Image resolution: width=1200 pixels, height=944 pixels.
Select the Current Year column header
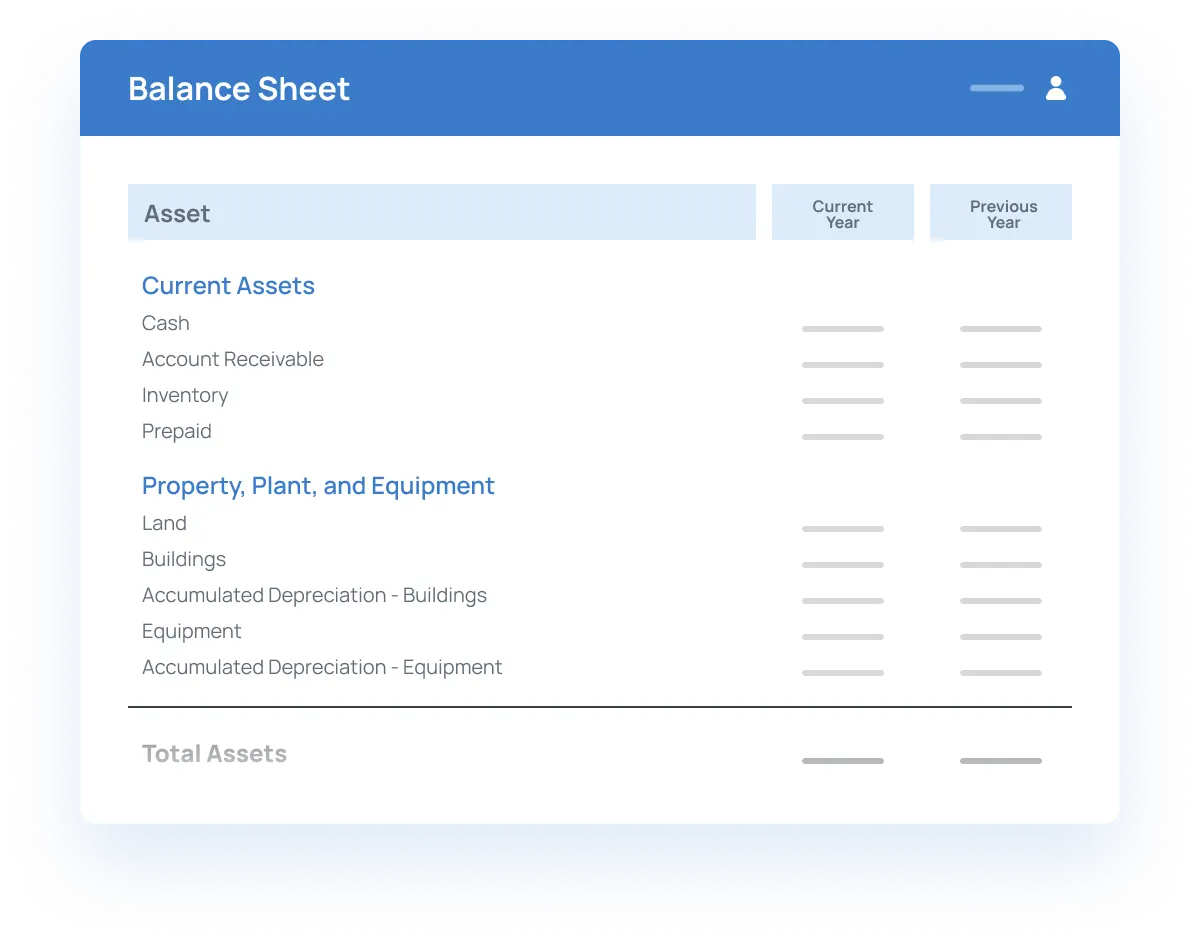point(842,212)
